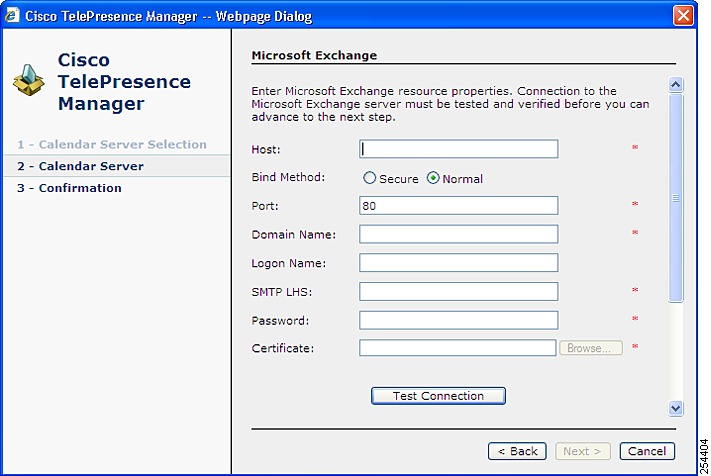Click the vertical scrollbar thumb

[x=676, y=198]
